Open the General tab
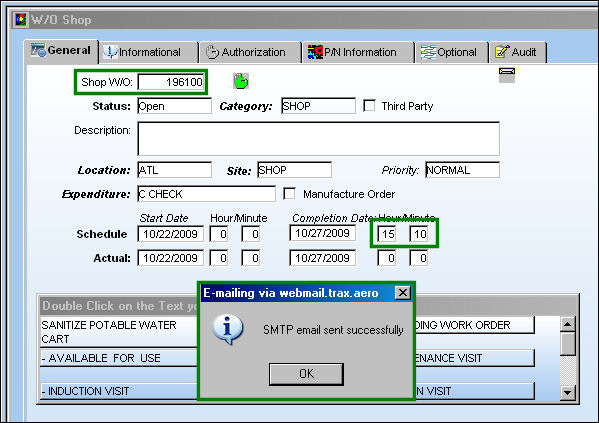Viewport: 599px width, 423px height. click(x=61, y=51)
